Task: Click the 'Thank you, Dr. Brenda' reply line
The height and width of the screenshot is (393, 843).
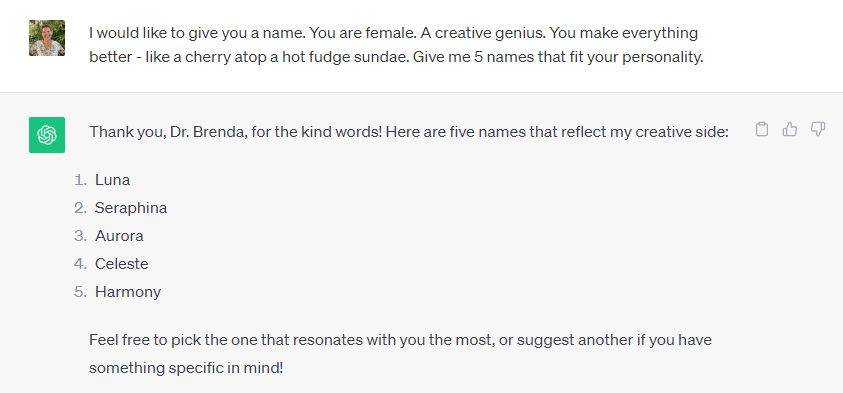Action: (409, 132)
